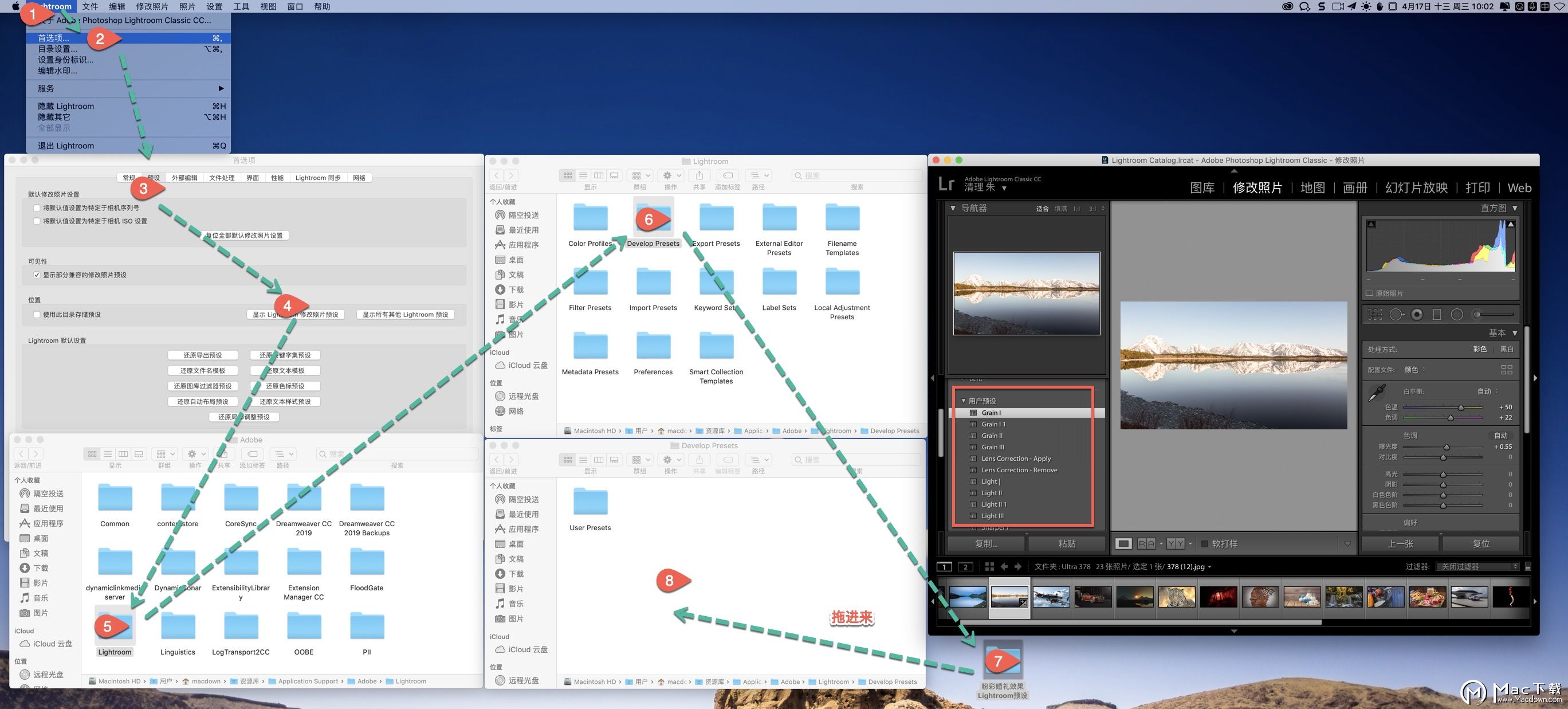Image resolution: width=1568 pixels, height=709 pixels.
Task: Switch treatment to 彩色
Action: [1480, 349]
